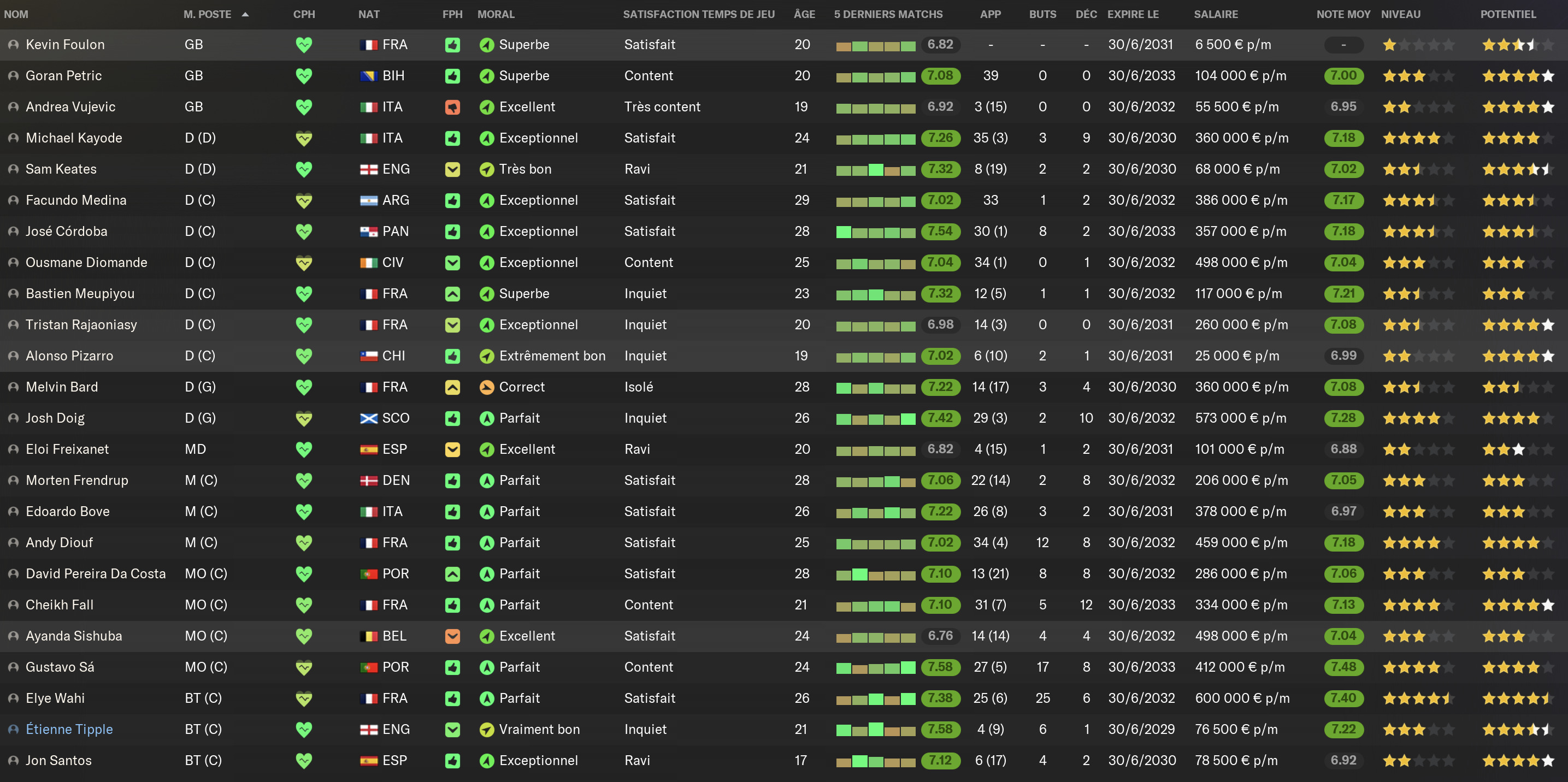Click the sharpness icon for Tristan Rajaoniasy

(452, 325)
